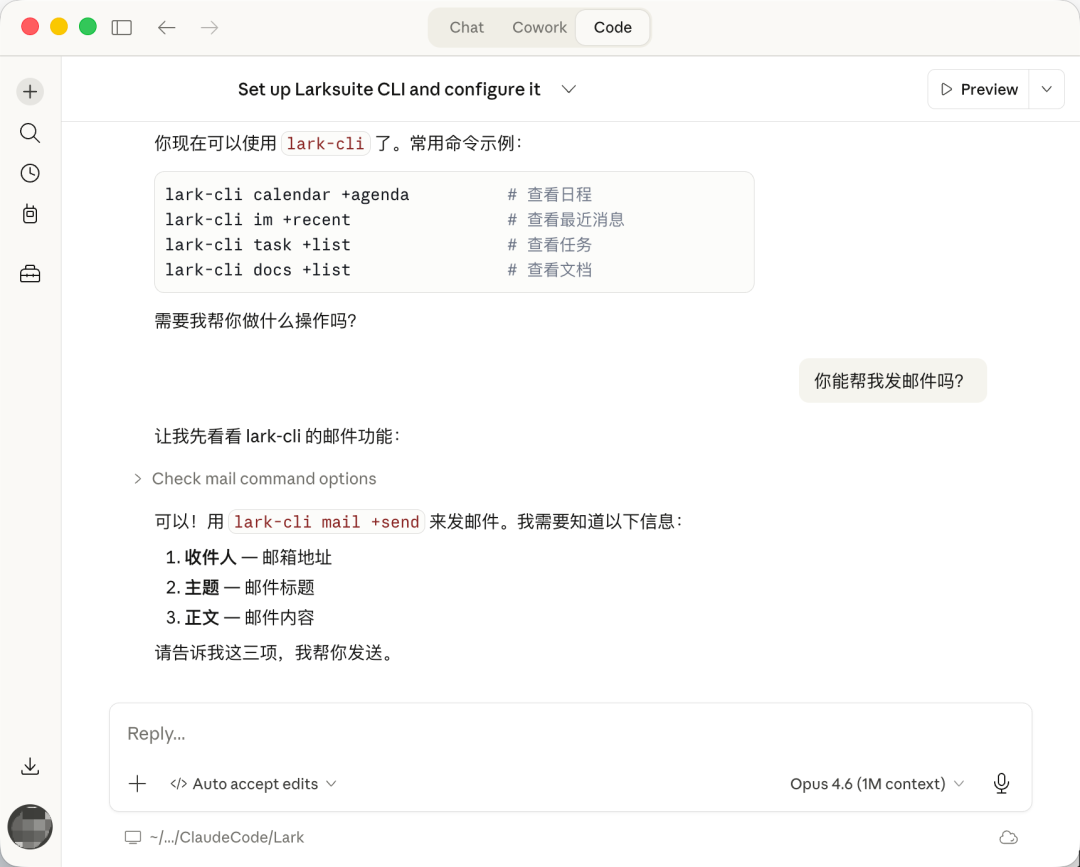Start voice input with microphone icon
Screen dimensions: 1080x867
click(x=1001, y=784)
